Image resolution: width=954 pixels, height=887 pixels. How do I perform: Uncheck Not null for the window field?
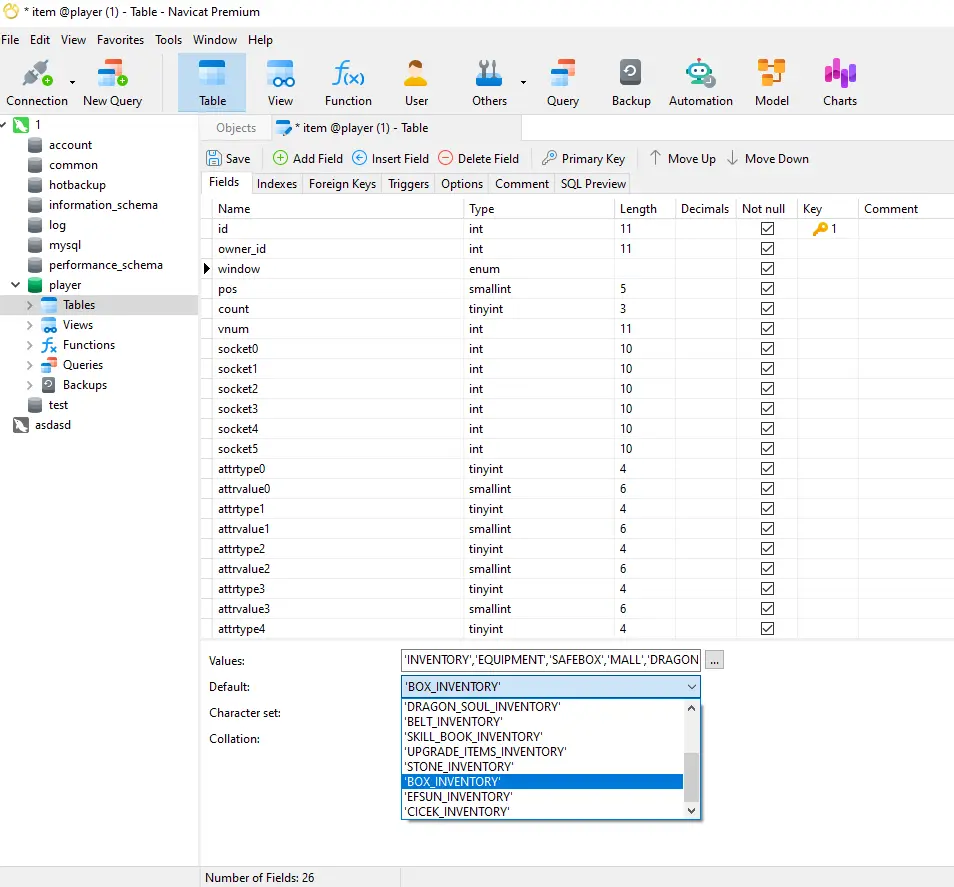(x=767, y=269)
